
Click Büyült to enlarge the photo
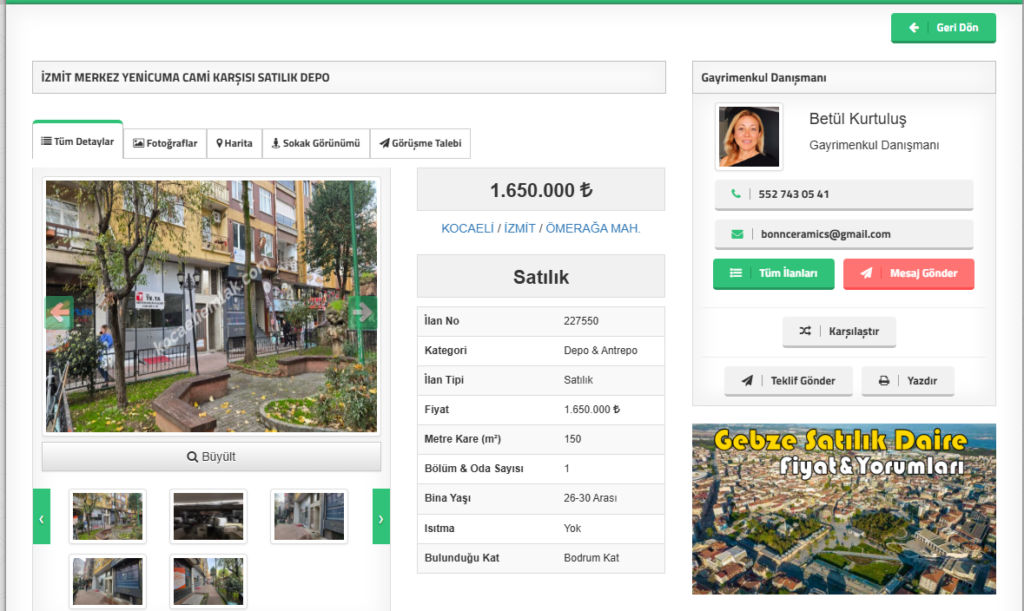(211, 457)
